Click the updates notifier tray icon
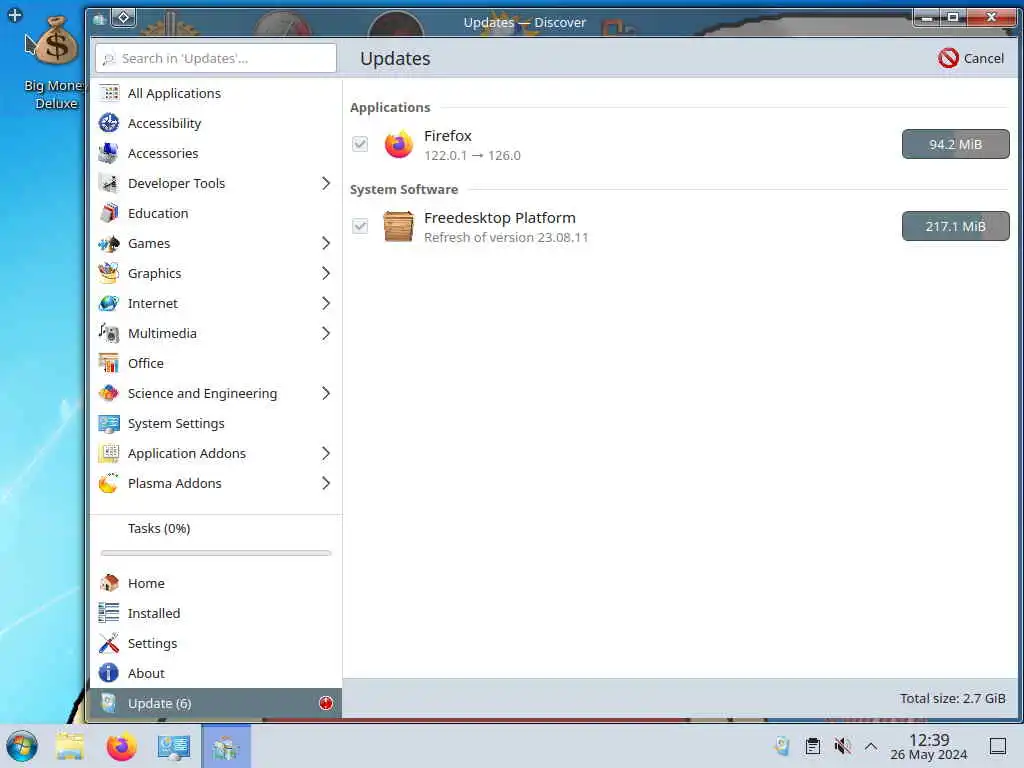1024x768 pixels. click(x=782, y=746)
